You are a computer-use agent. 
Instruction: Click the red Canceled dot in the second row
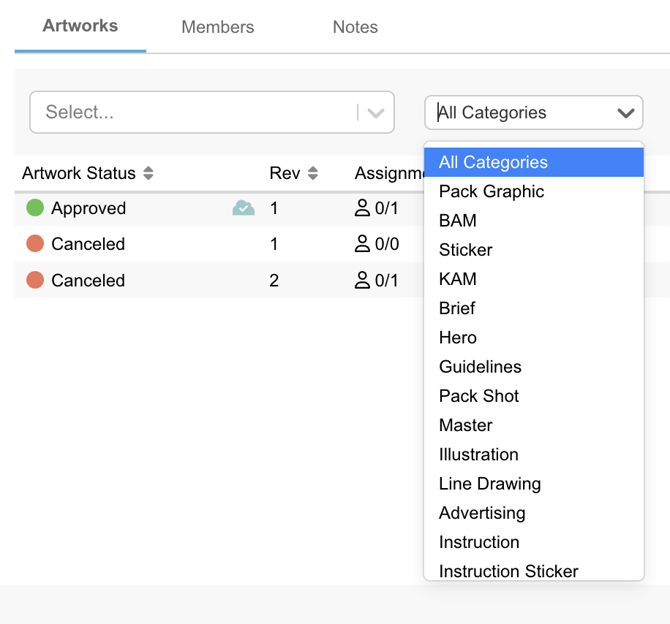tap(35, 244)
